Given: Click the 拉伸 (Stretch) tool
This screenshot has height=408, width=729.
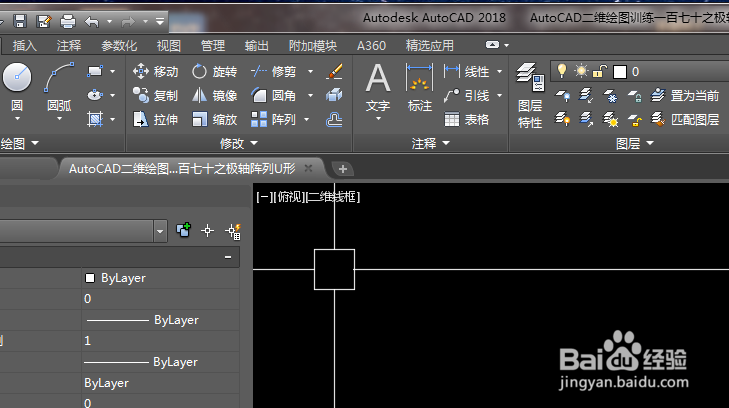Looking at the screenshot, I should pos(155,119).
